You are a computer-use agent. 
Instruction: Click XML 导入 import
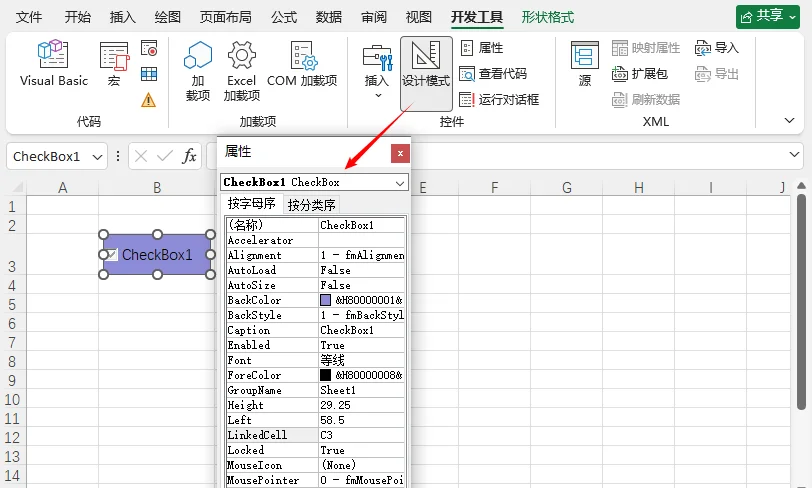coord(717,48)
